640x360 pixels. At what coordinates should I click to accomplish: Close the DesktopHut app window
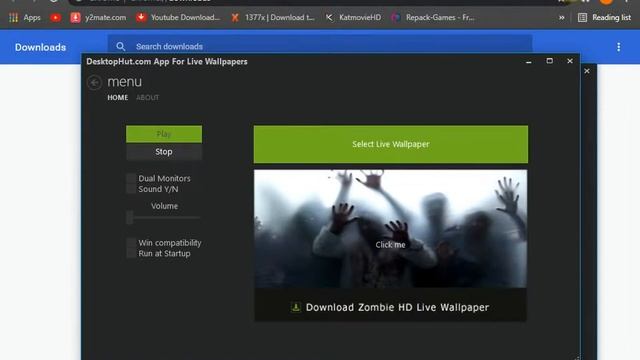[x=570, y=61]
